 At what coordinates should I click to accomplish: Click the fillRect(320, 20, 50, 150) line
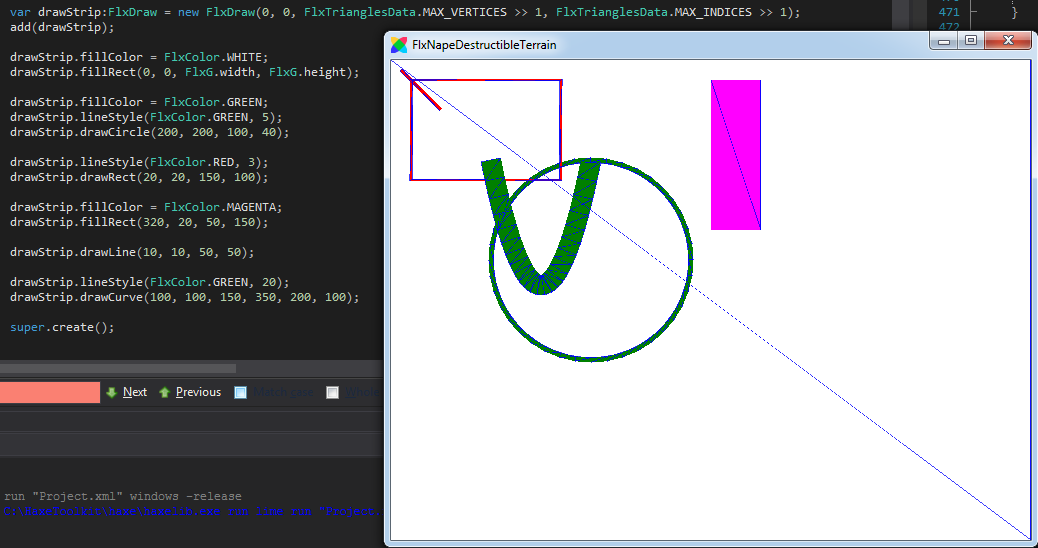[x=139, y=222]
